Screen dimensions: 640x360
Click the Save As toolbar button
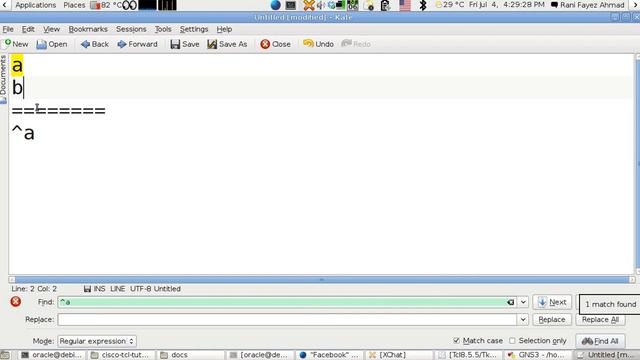click(x=227, y=44)
